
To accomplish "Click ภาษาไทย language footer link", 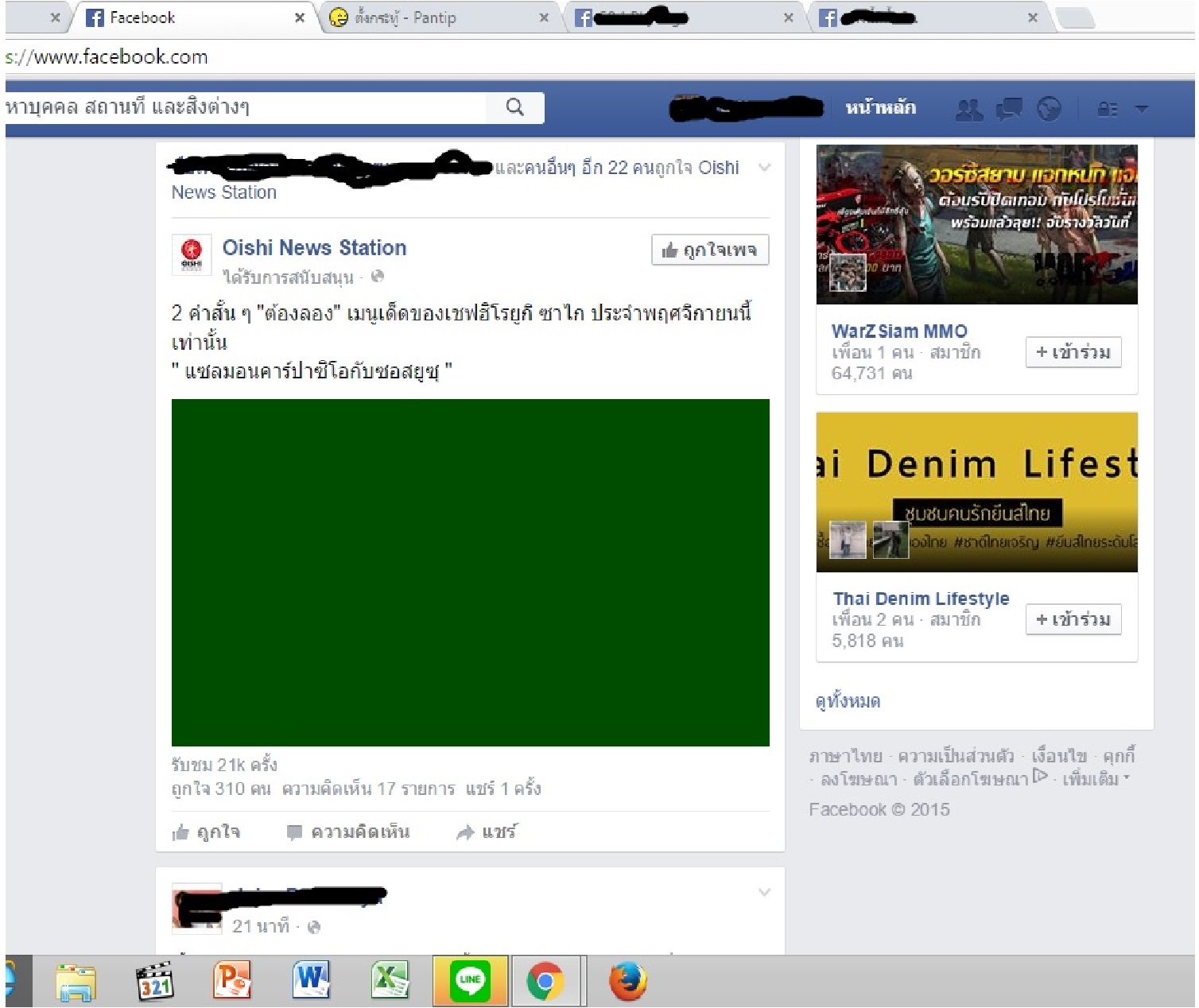I will pos(845,756).
